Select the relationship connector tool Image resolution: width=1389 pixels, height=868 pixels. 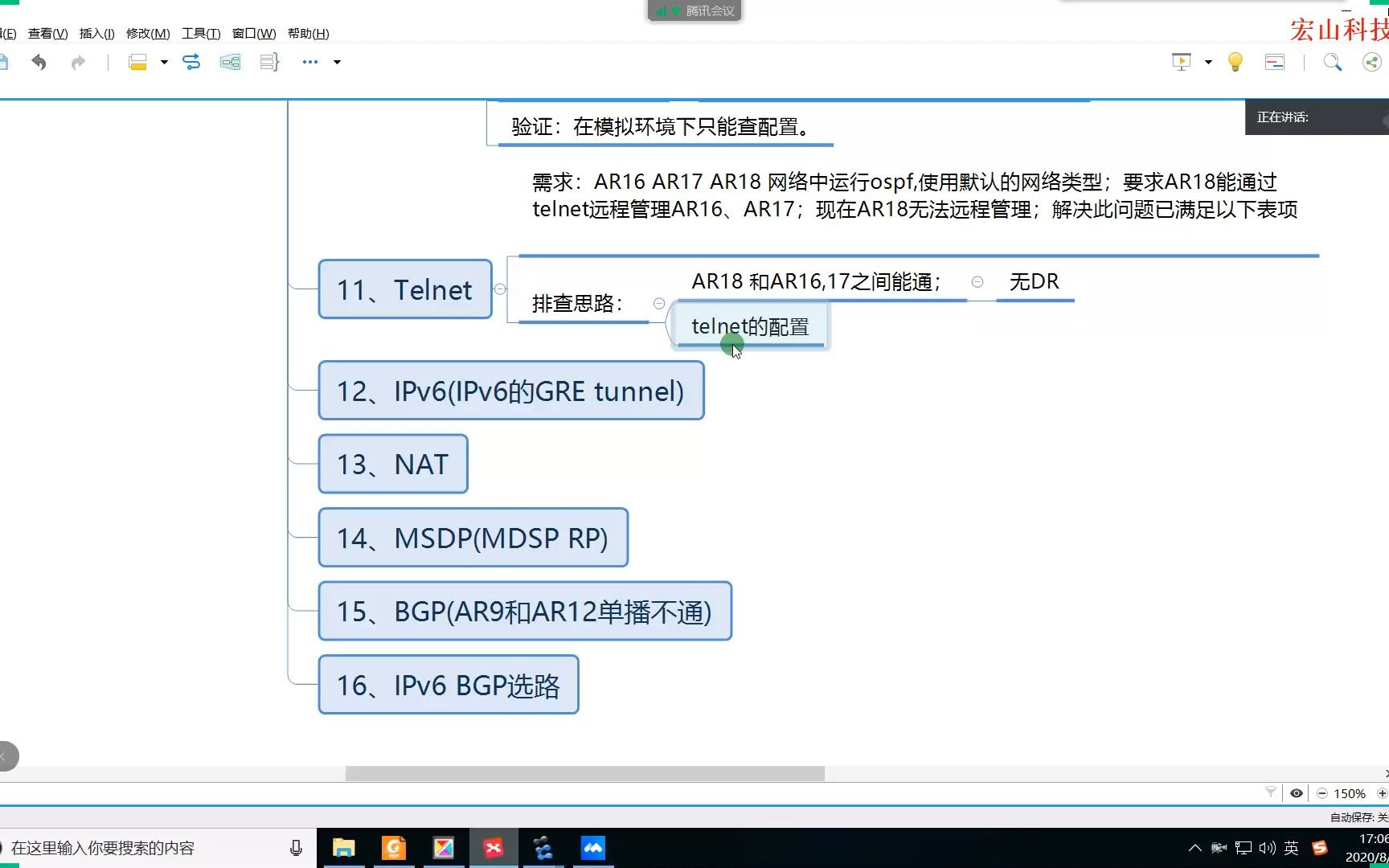192,62
